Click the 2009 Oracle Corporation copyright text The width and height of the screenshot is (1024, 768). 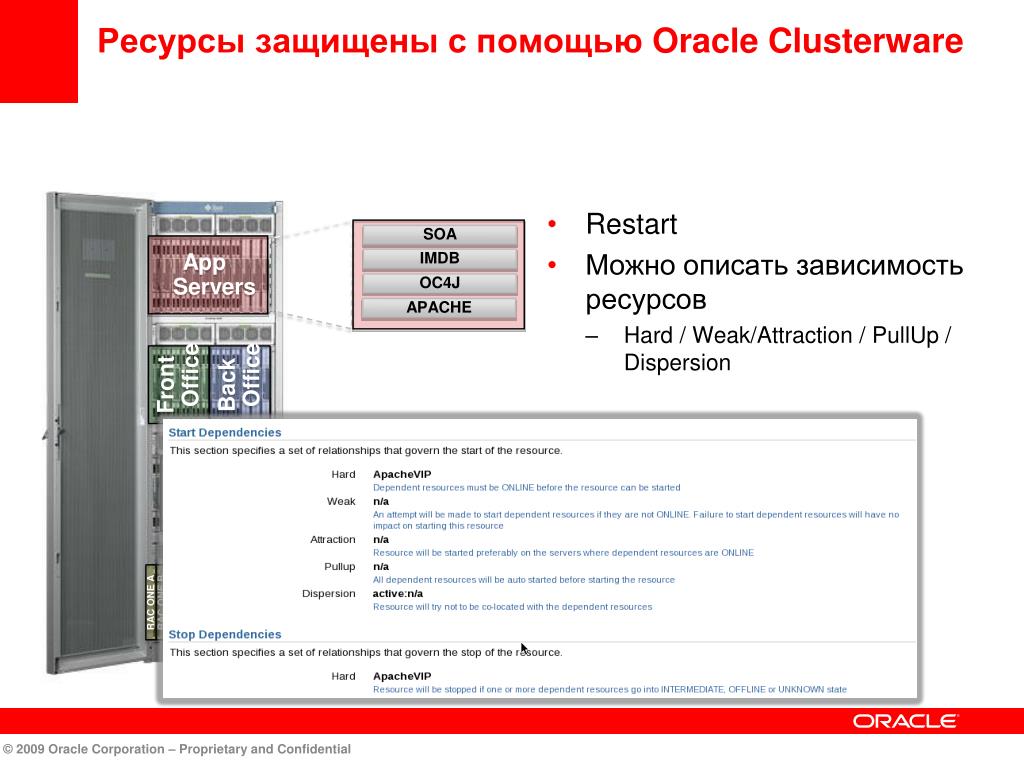pyautogui.click(x=177, y=749)
